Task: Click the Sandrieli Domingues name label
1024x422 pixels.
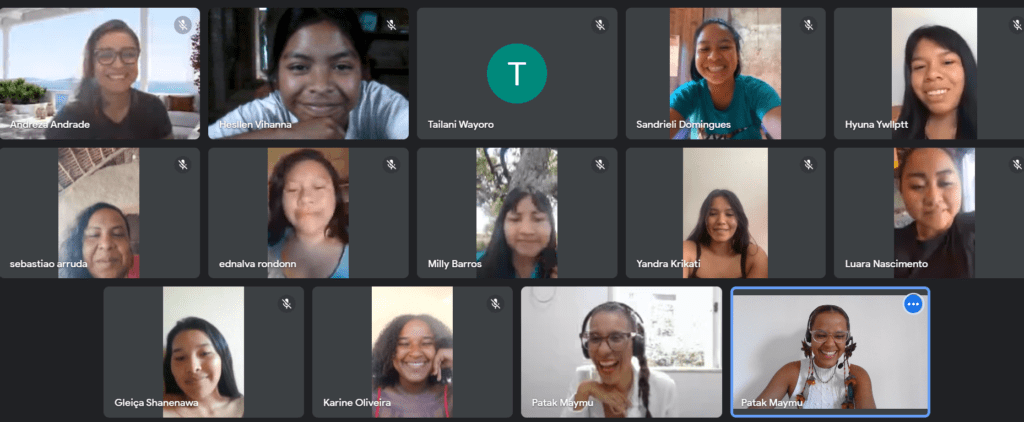Action: [684, 124]
